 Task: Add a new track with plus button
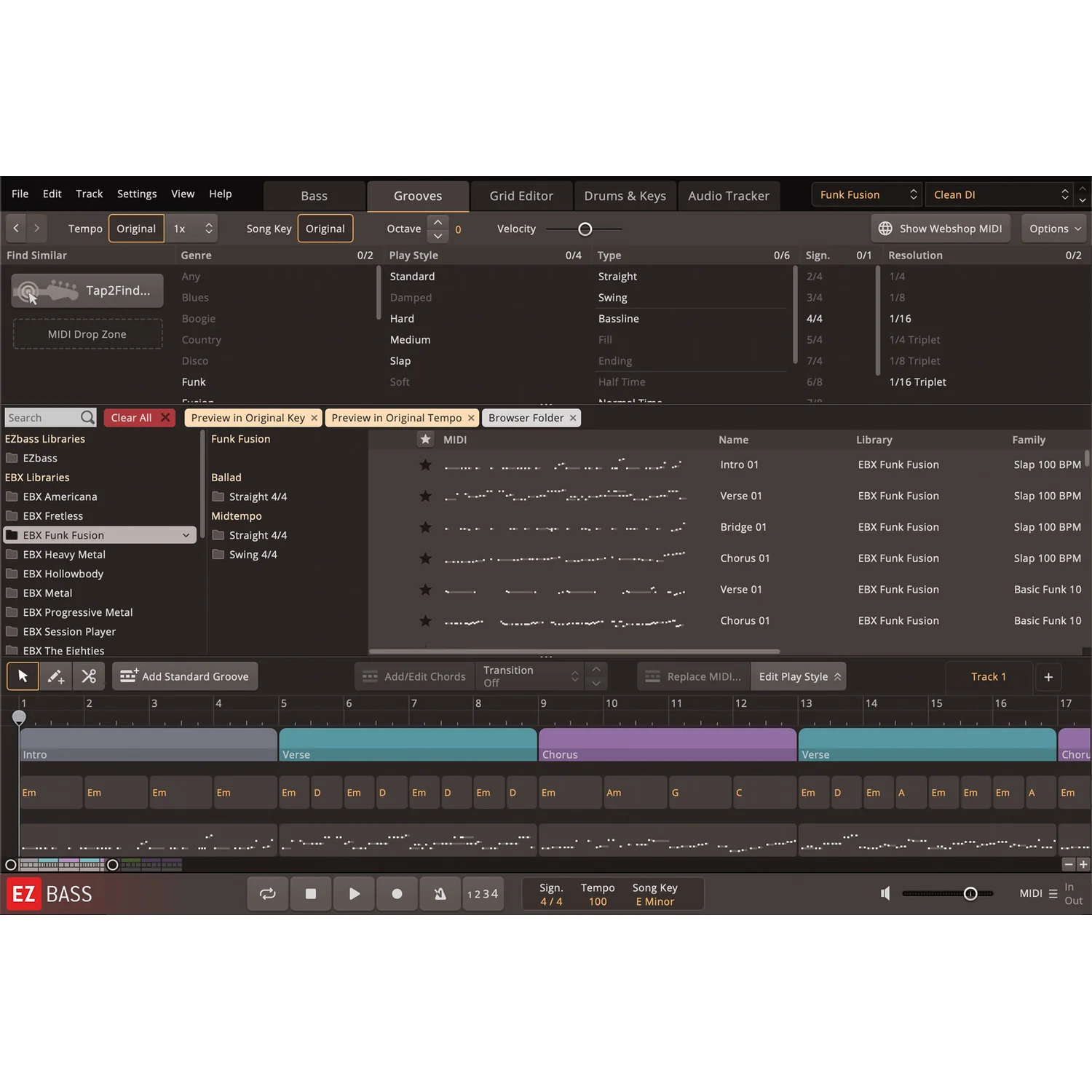1048,677
